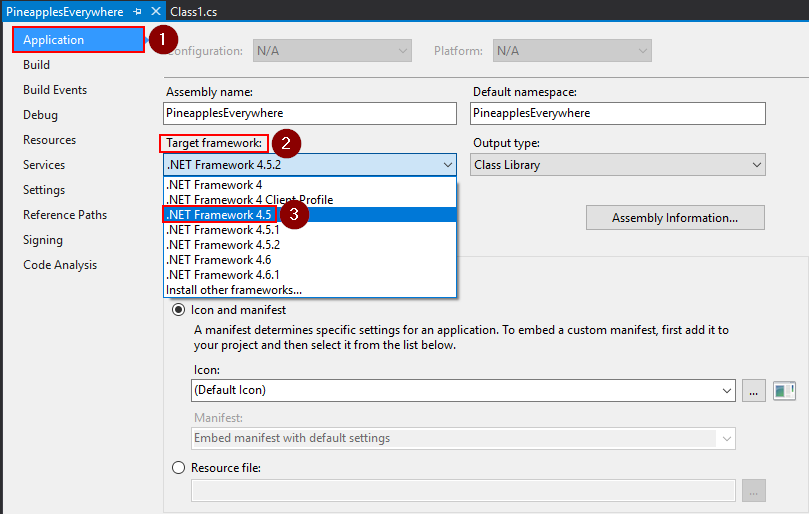The height and width of the screenshot is (514, 809).
Task: Switch to the Class1.cs tab
Action: point(194,11)
